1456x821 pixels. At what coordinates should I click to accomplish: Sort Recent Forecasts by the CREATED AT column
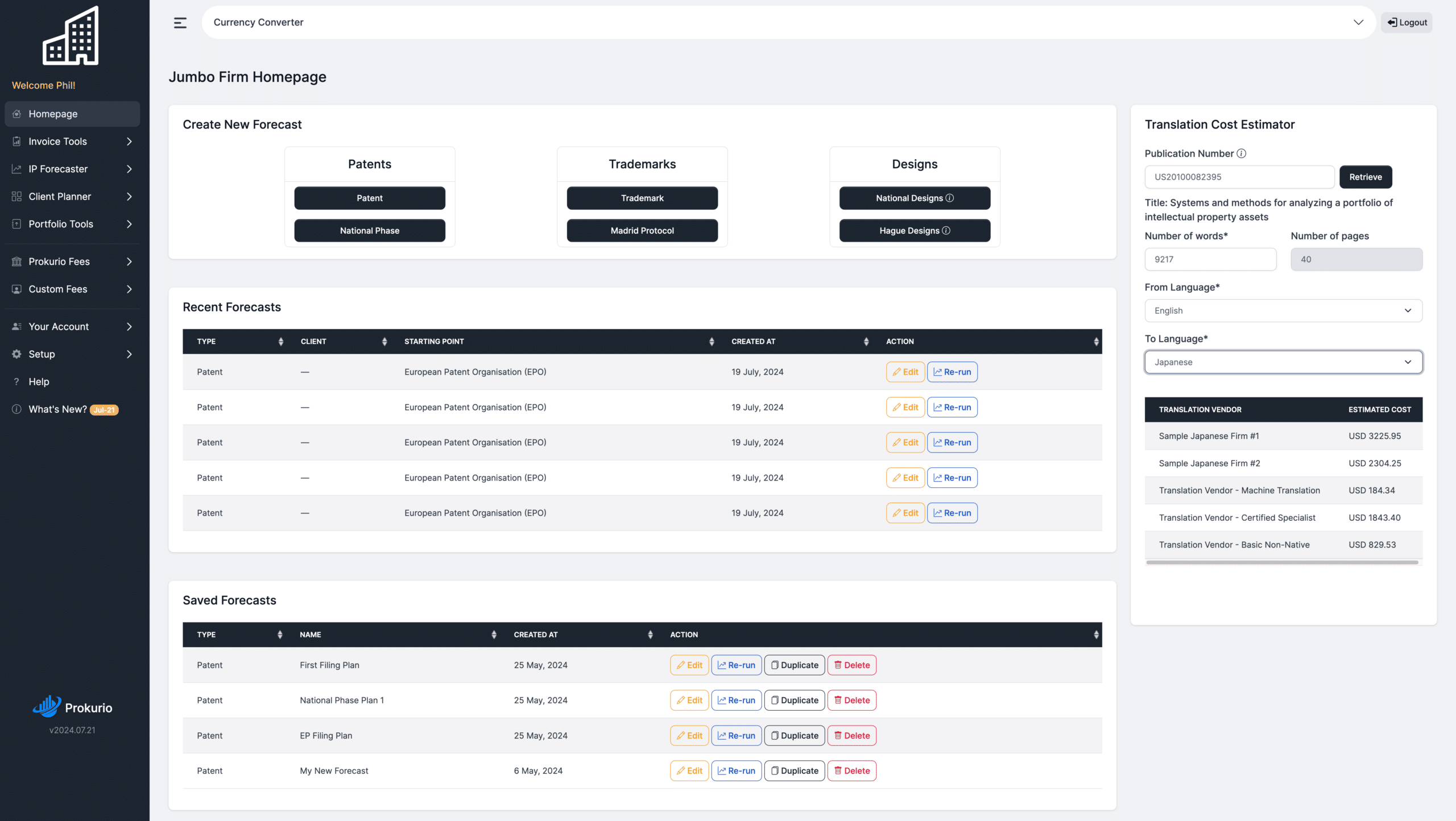(866, 341)
